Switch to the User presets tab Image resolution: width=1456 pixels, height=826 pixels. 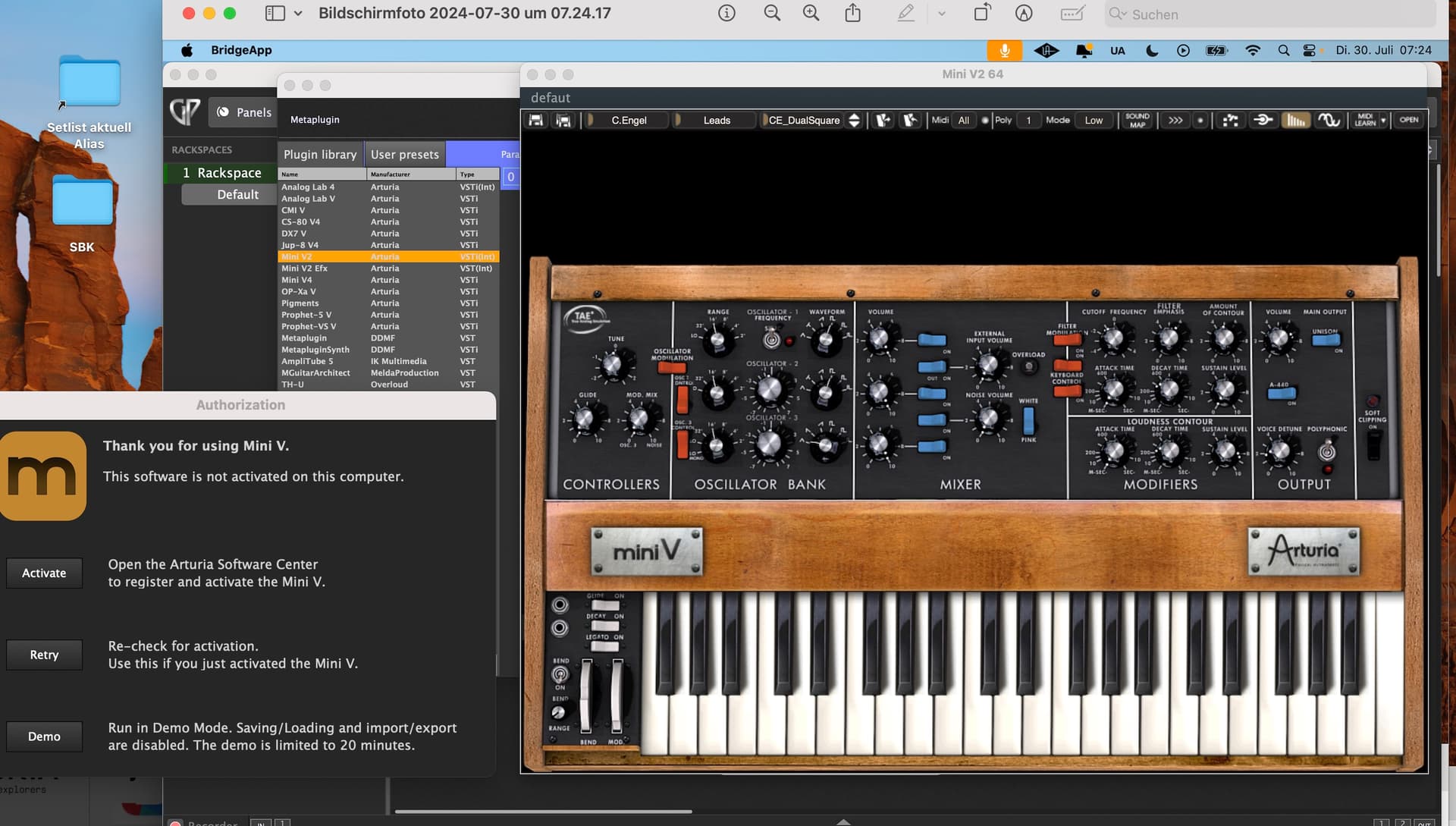[404, 154]
